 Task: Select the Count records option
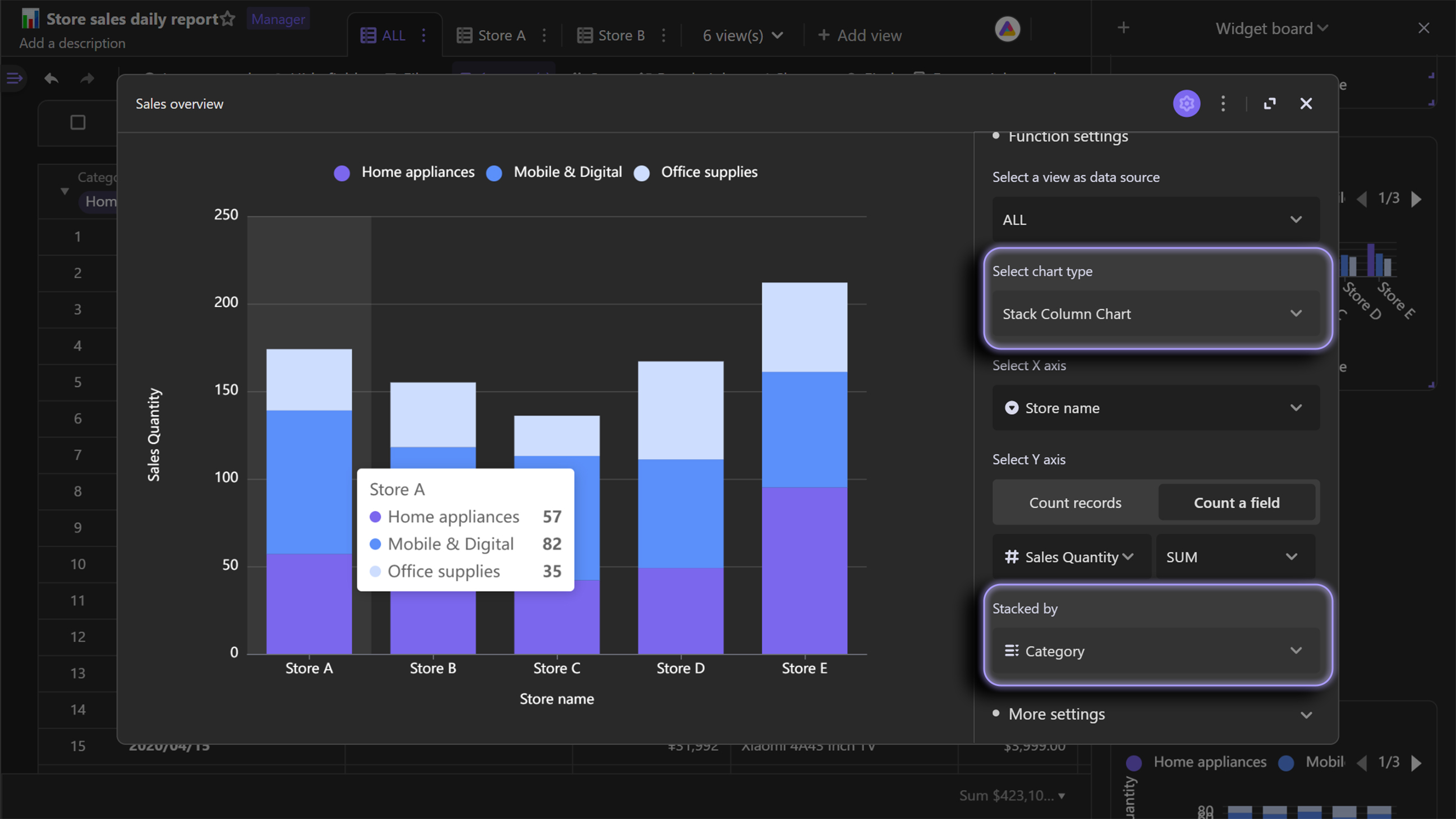1075,503
